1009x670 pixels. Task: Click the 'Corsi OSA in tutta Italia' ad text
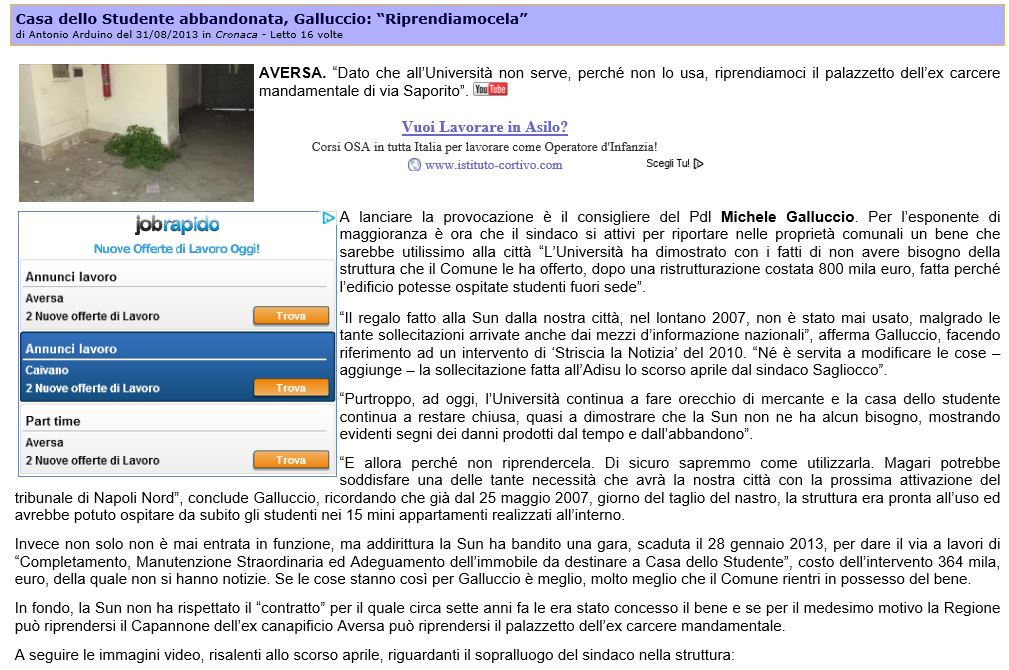pos(484,146)
